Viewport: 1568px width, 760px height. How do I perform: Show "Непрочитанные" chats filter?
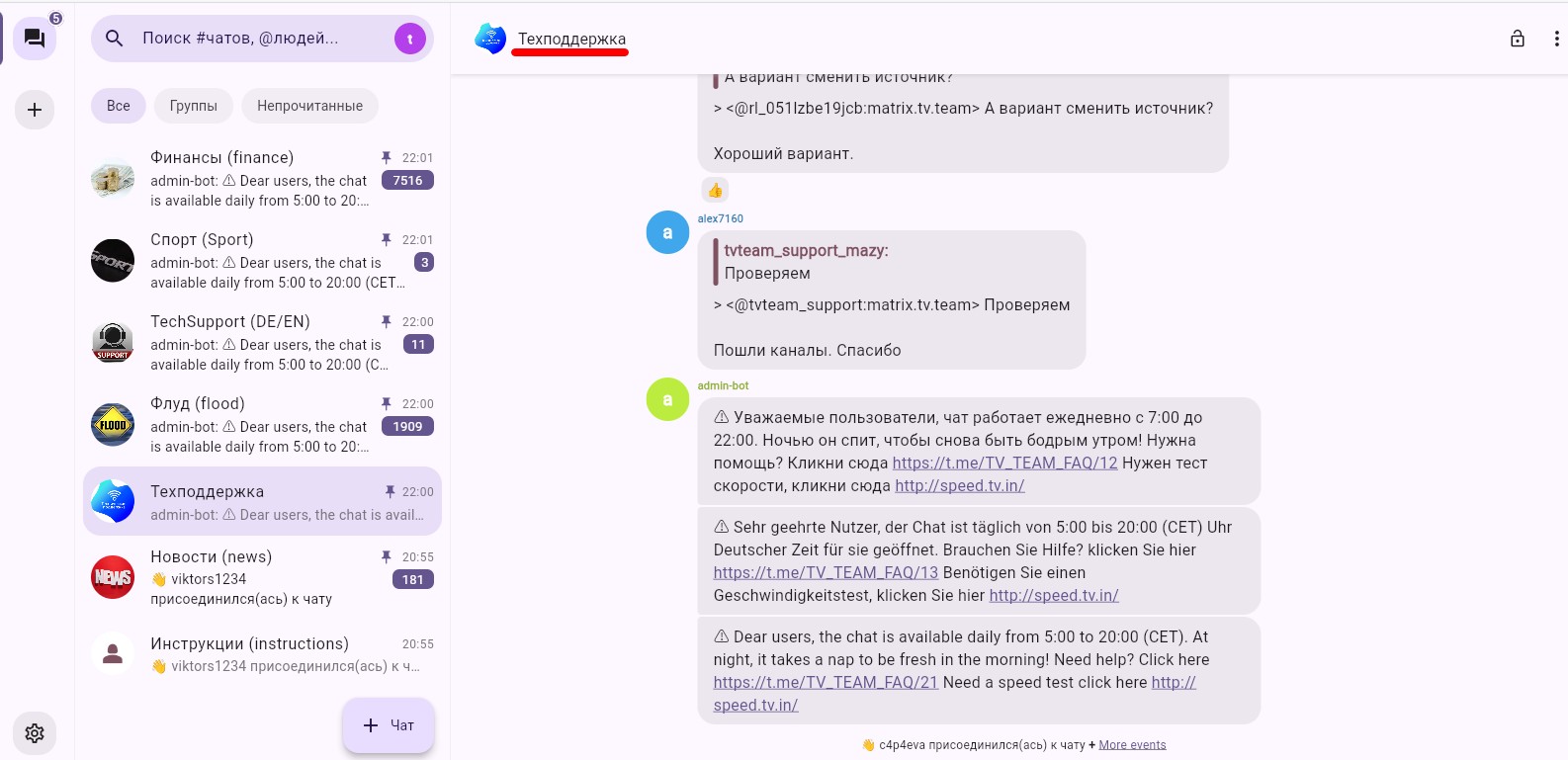point(309,106)
